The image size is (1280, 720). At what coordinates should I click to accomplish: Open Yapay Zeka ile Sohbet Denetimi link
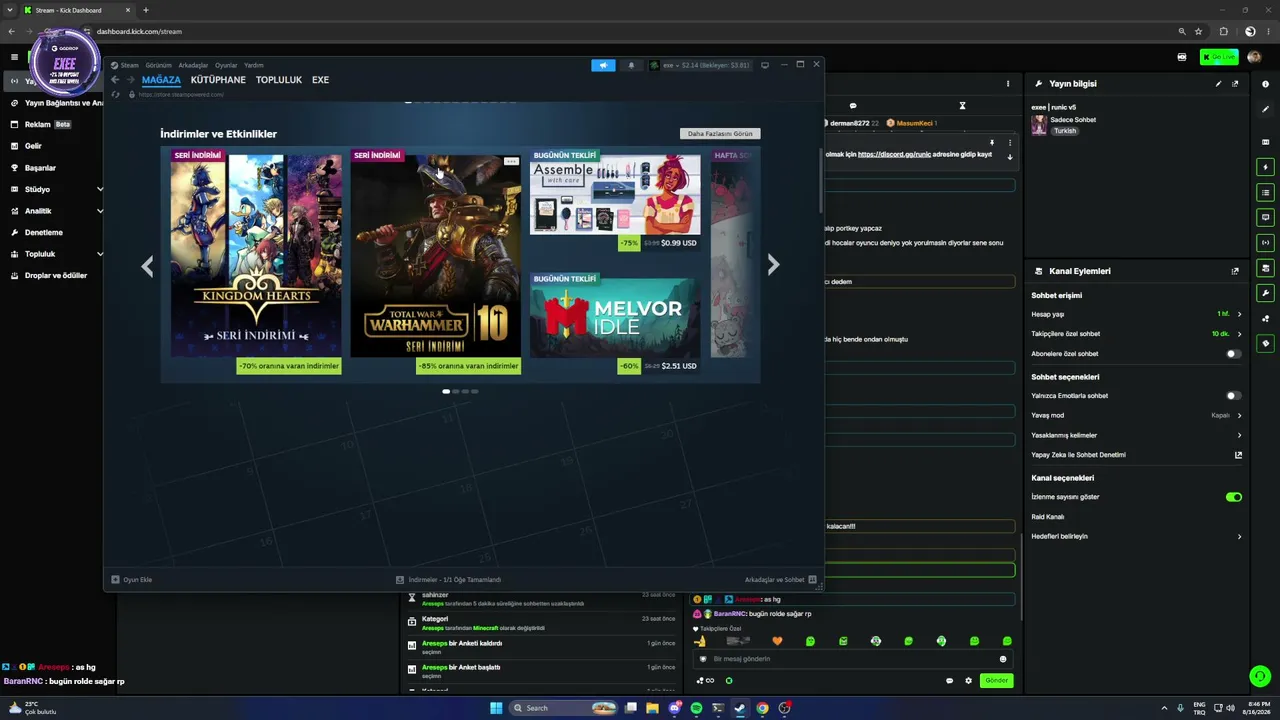tap(1136, 455)
